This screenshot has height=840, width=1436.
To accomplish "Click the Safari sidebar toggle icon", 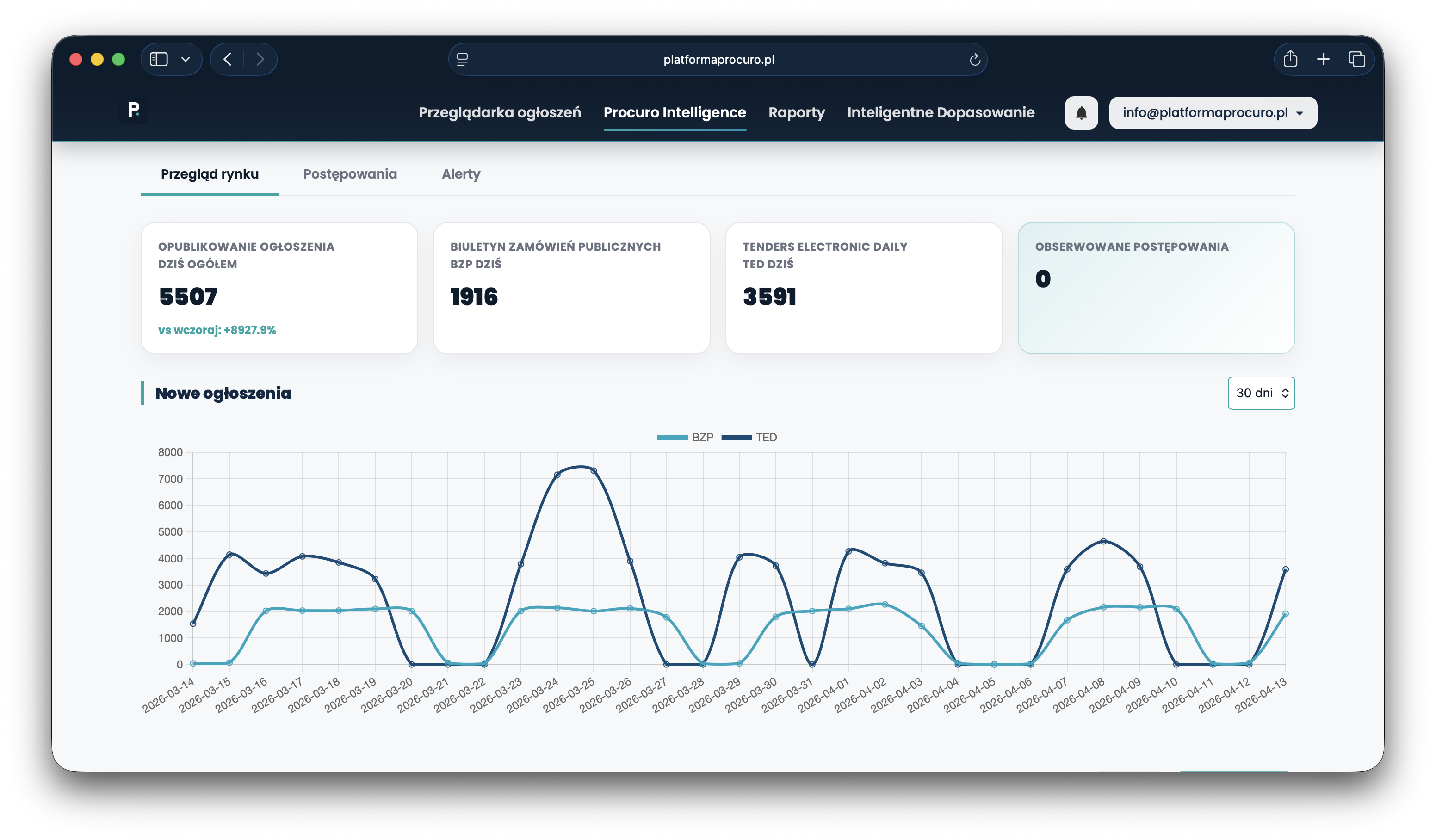I will click(x=158, y=59).
